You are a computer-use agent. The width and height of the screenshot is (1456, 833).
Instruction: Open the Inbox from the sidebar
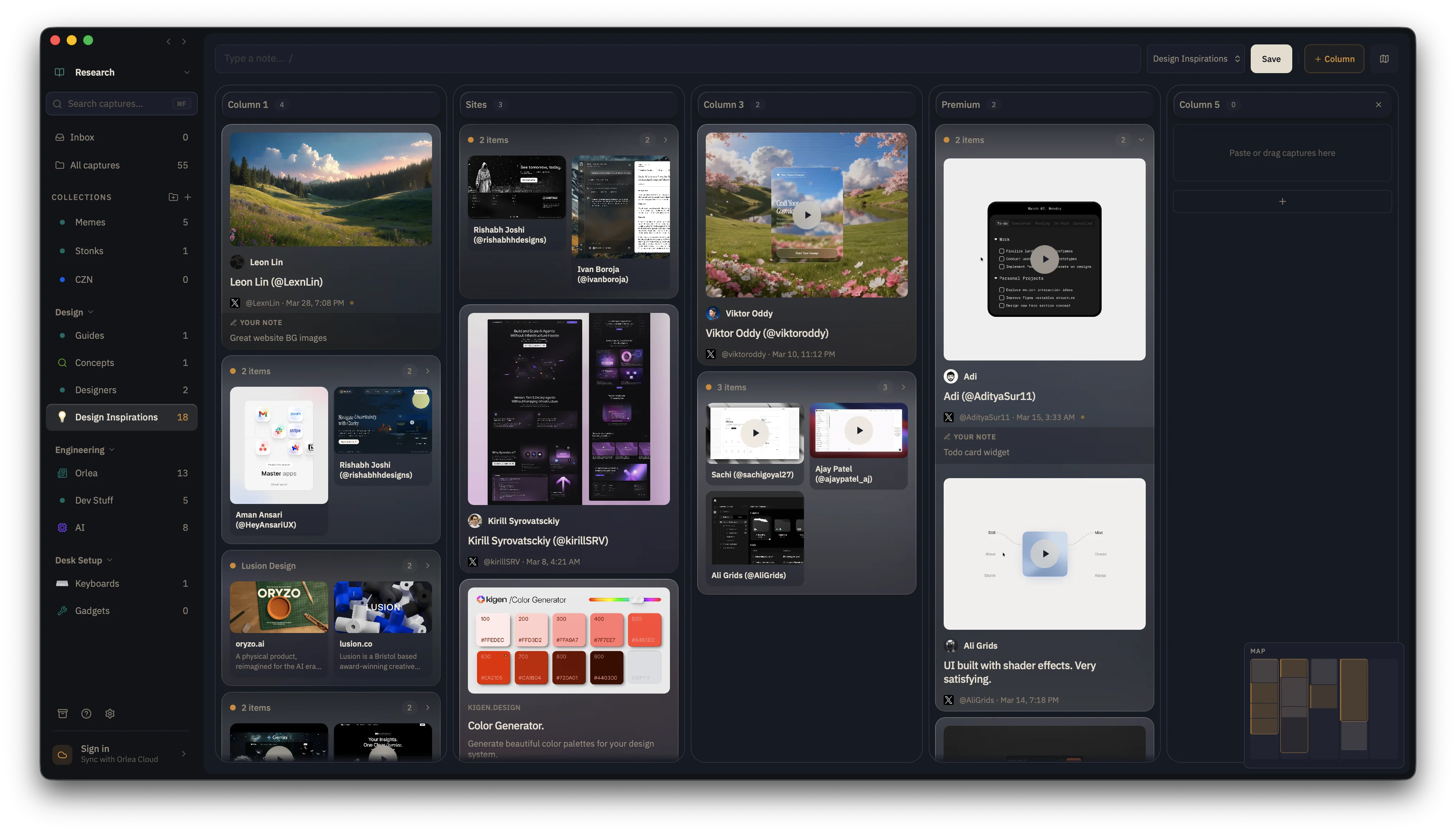pos(82,137)
